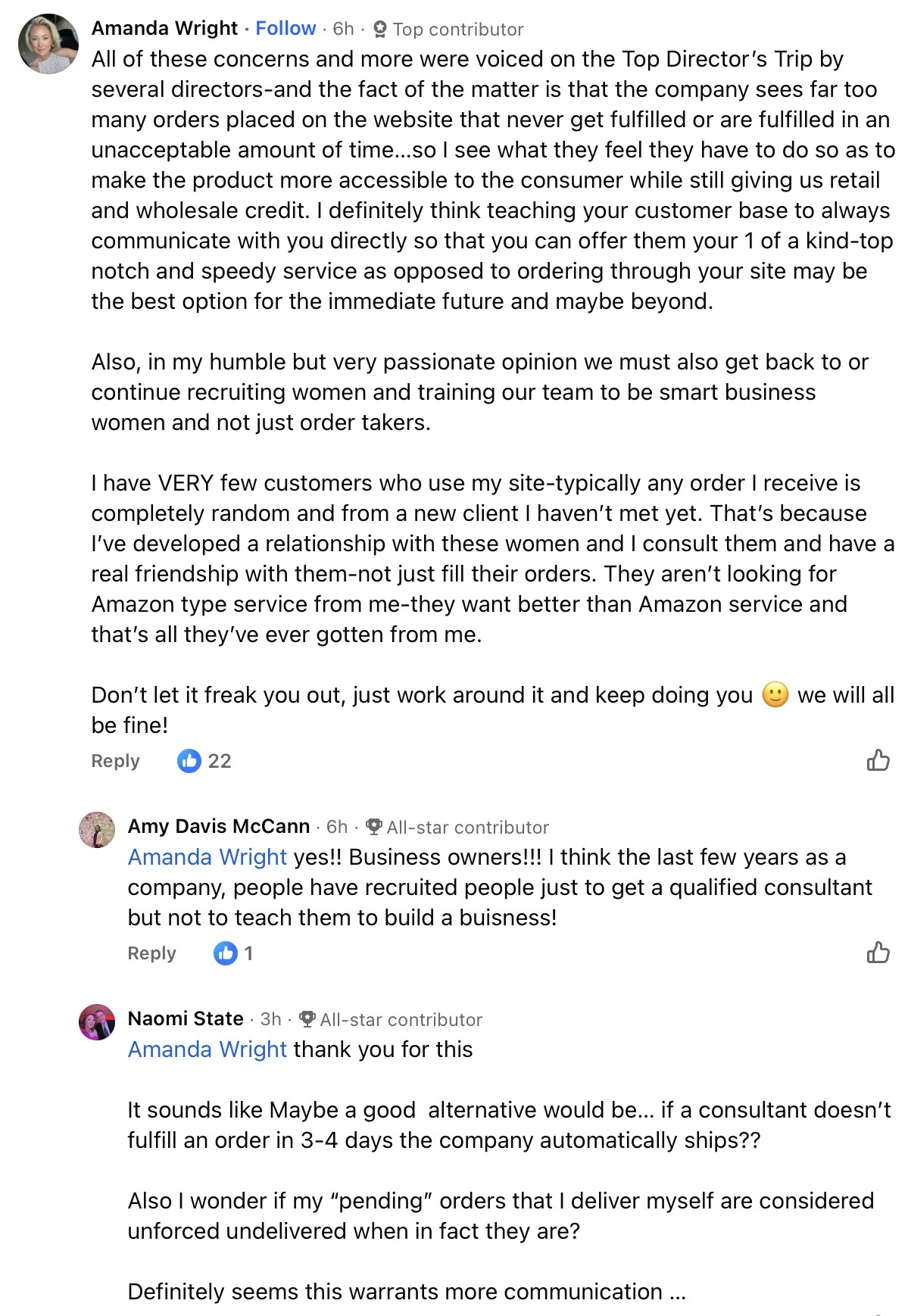This screenshot has height=1316, width=908.
Task: View the 22 reactions on Amanda's comment
Action: (204, 760)
